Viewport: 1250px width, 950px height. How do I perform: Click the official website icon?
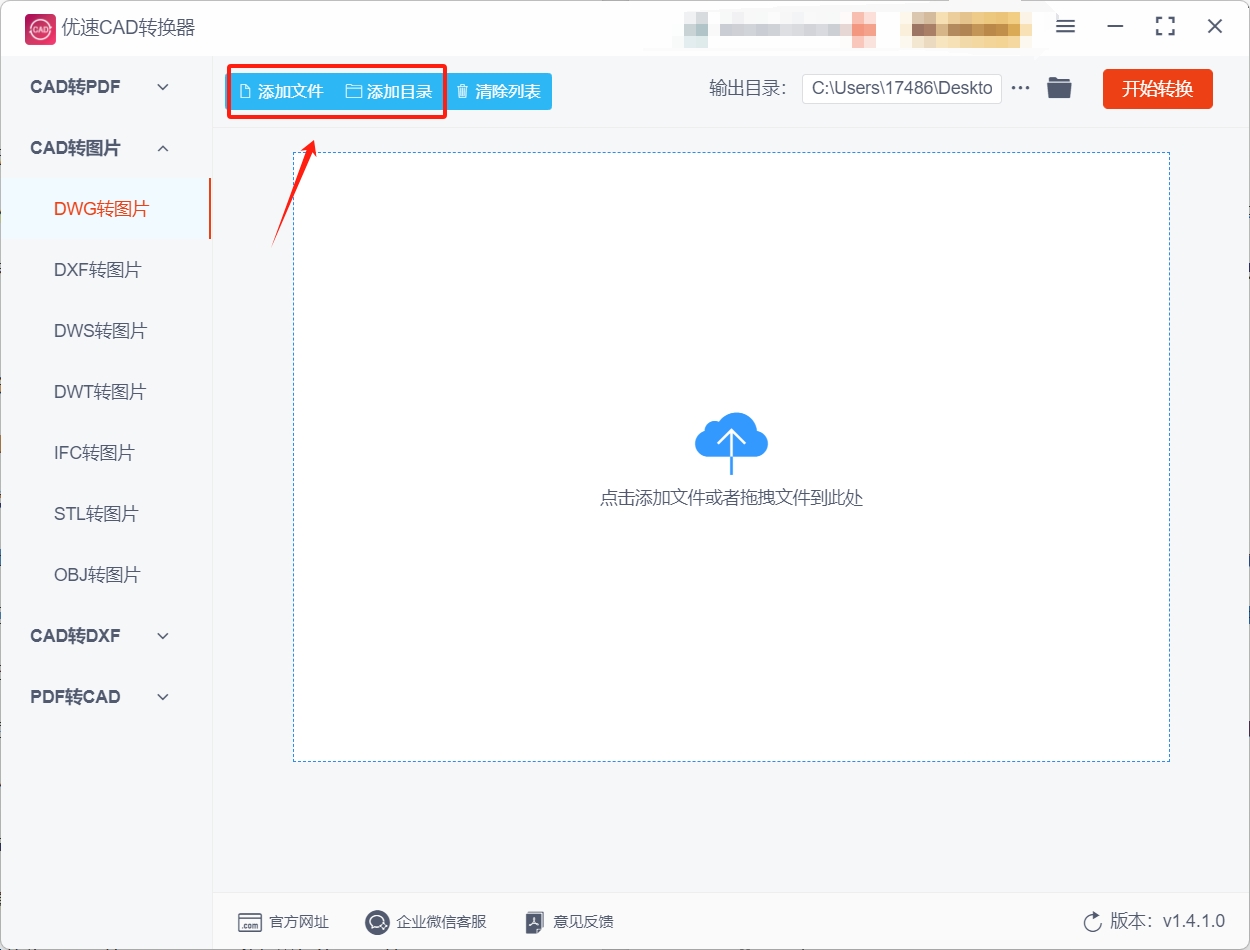[x=249, y=922]
